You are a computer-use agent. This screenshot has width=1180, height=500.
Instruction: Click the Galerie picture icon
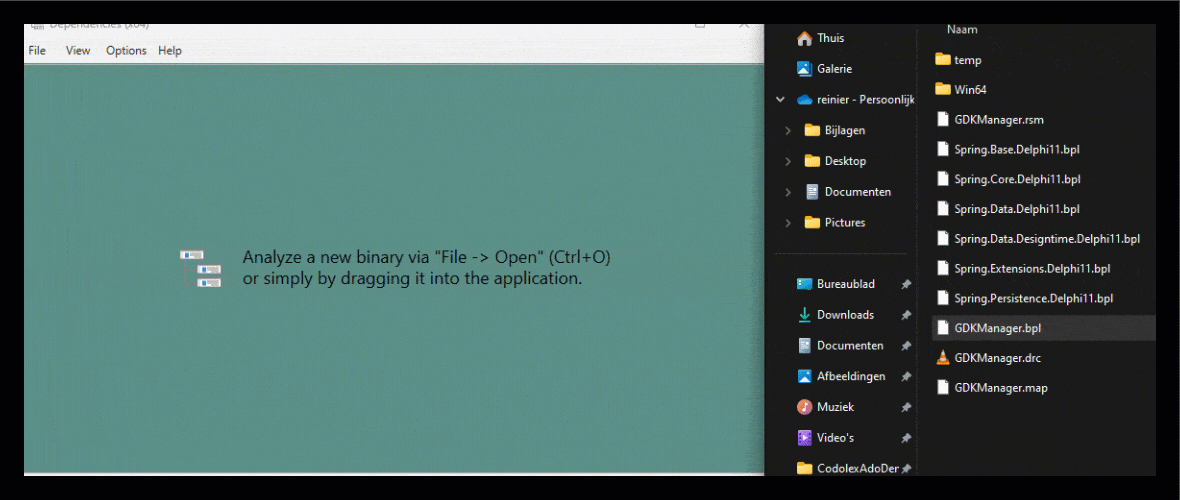(x=804, y=69)
